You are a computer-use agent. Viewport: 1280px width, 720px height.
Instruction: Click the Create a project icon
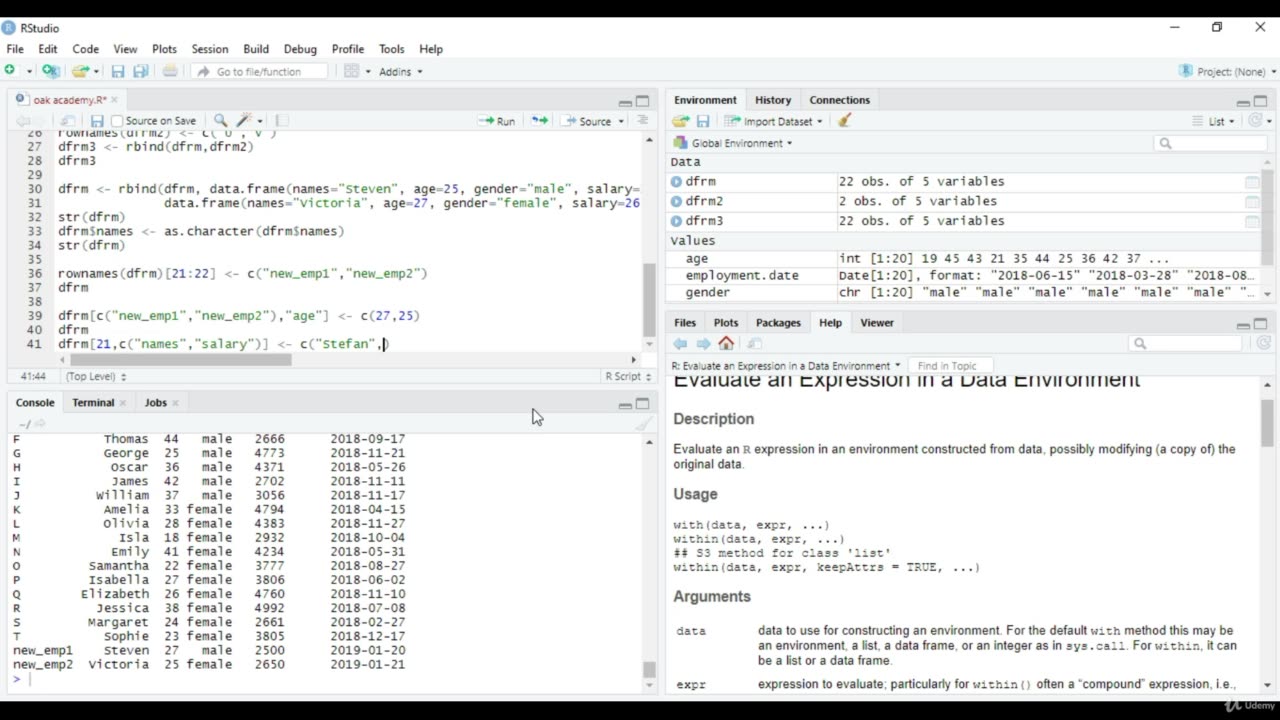(x=50, y=71)
